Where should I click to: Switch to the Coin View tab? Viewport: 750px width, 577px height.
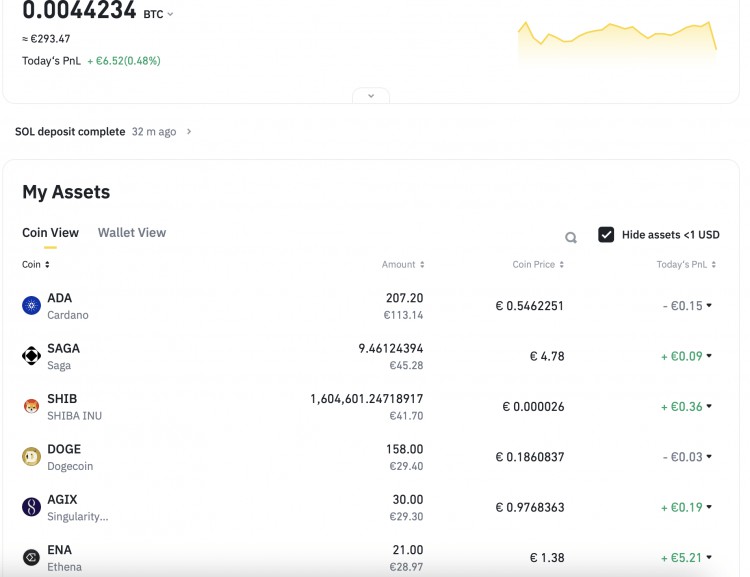coord(50,233)
